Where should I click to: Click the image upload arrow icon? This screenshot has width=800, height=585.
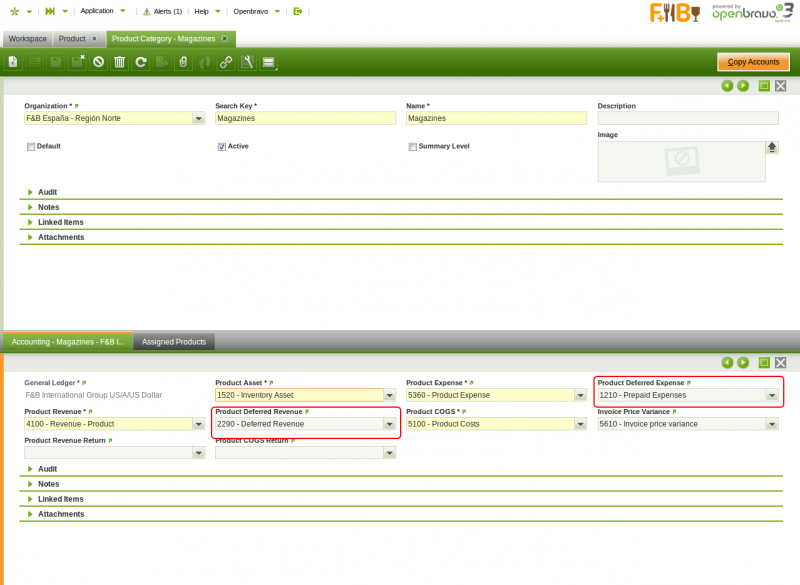[x=772, y=147]
